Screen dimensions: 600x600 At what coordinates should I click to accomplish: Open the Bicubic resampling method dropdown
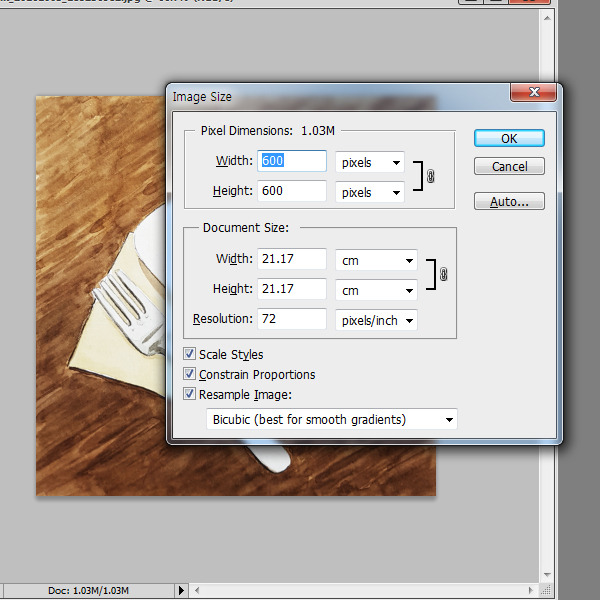(332, 419)
